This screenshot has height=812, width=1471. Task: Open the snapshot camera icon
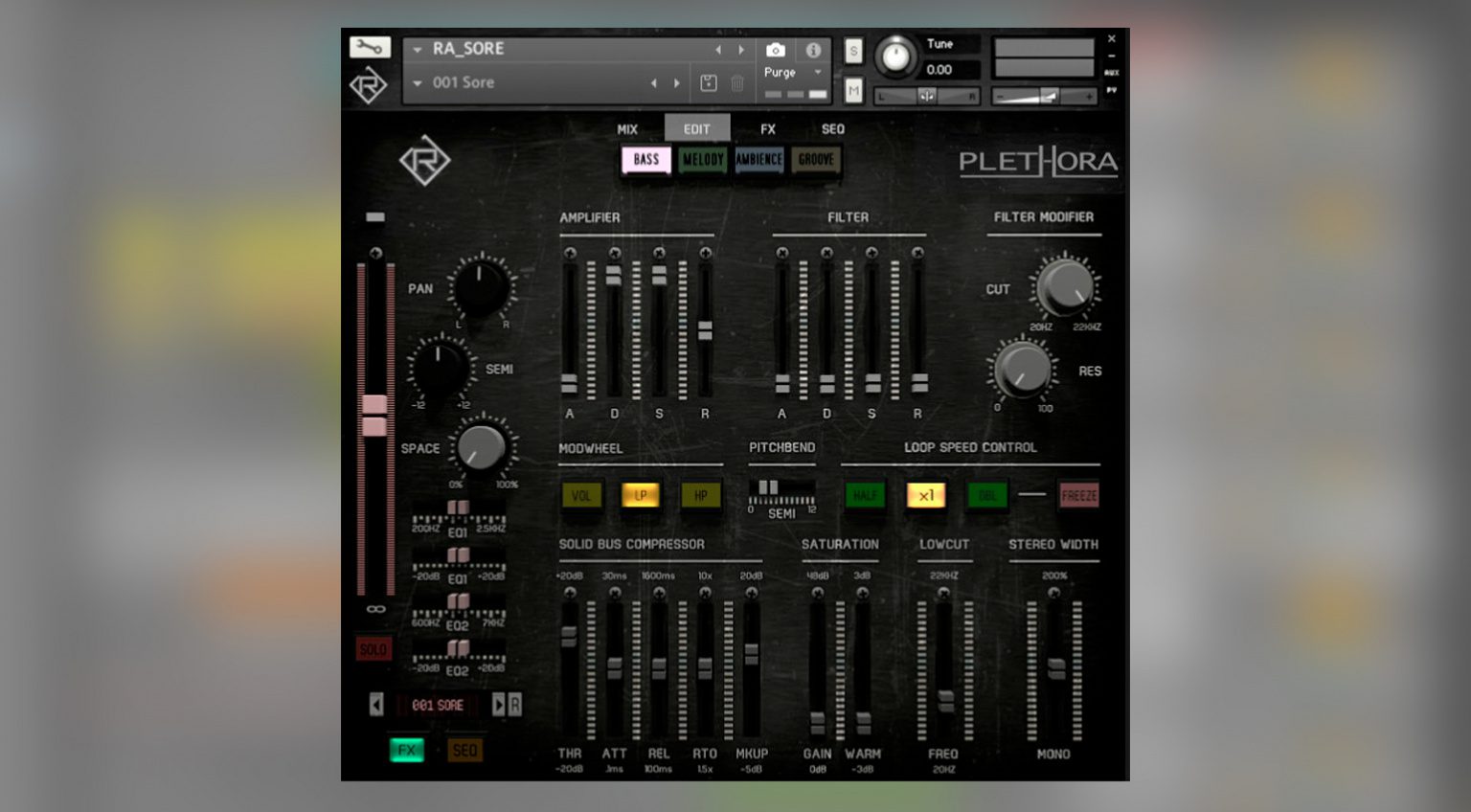776,50
